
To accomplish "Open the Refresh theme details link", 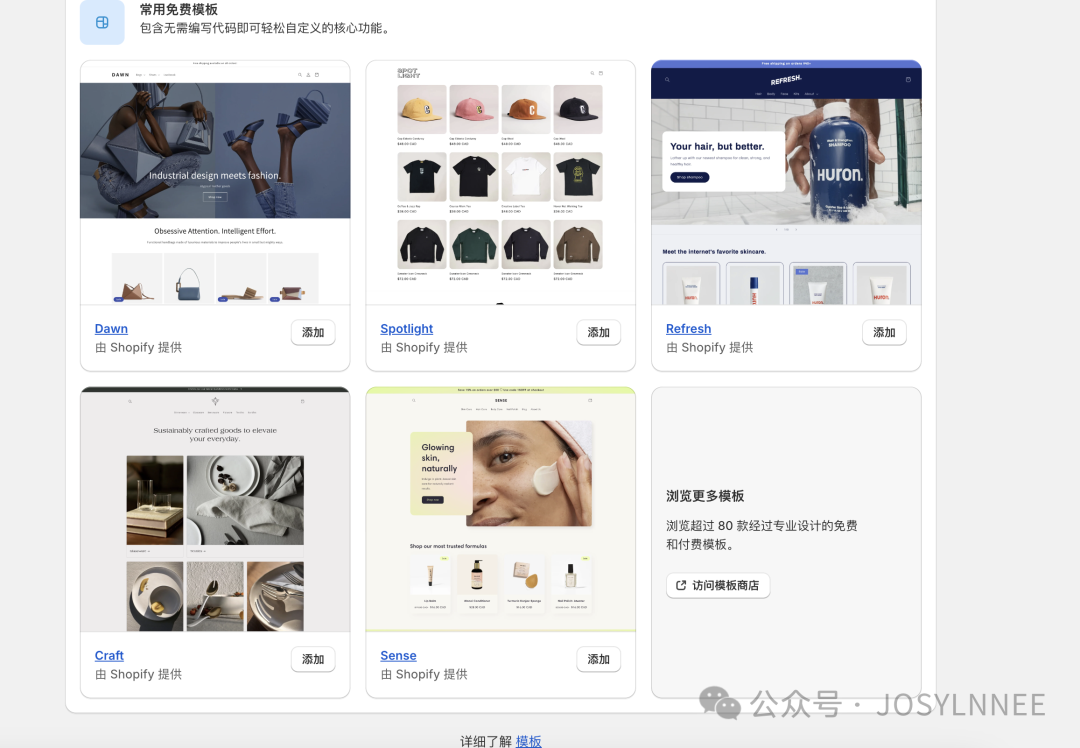I will pos(688,328).
